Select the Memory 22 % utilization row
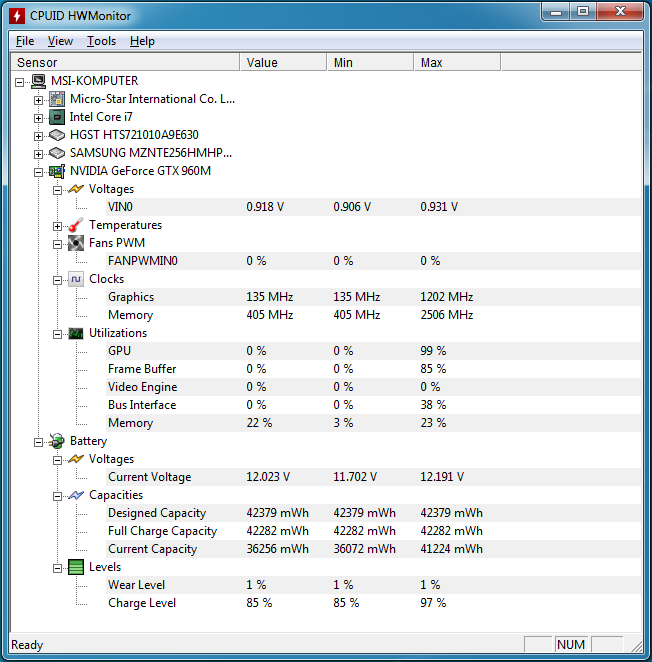The width and height of the screenshot is (652, 662). point(374,423)
